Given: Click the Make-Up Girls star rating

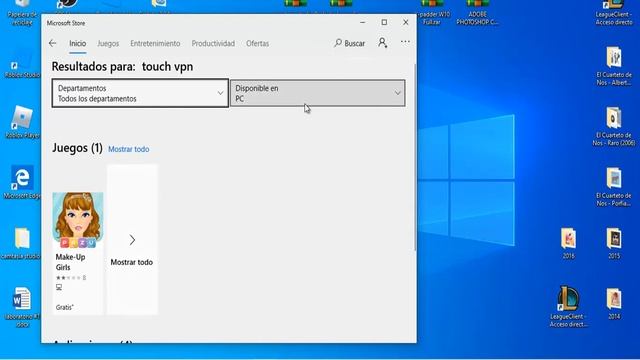Looking at the screenshot, I should pos(71,278).
